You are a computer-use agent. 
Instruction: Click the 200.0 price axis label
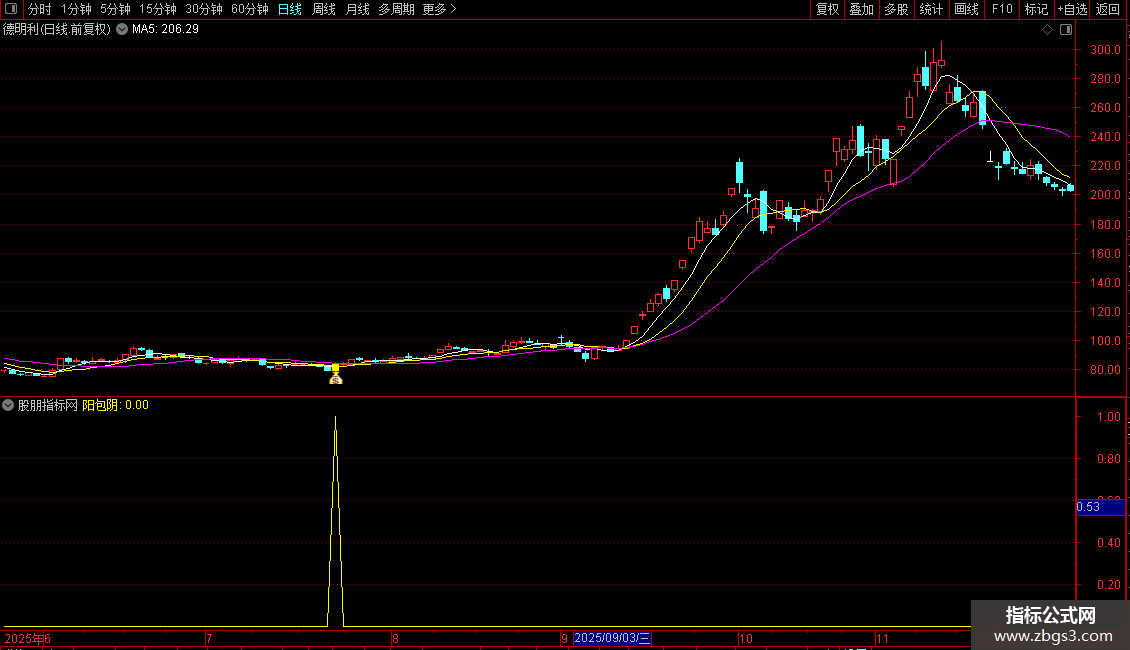[1105, 195]
